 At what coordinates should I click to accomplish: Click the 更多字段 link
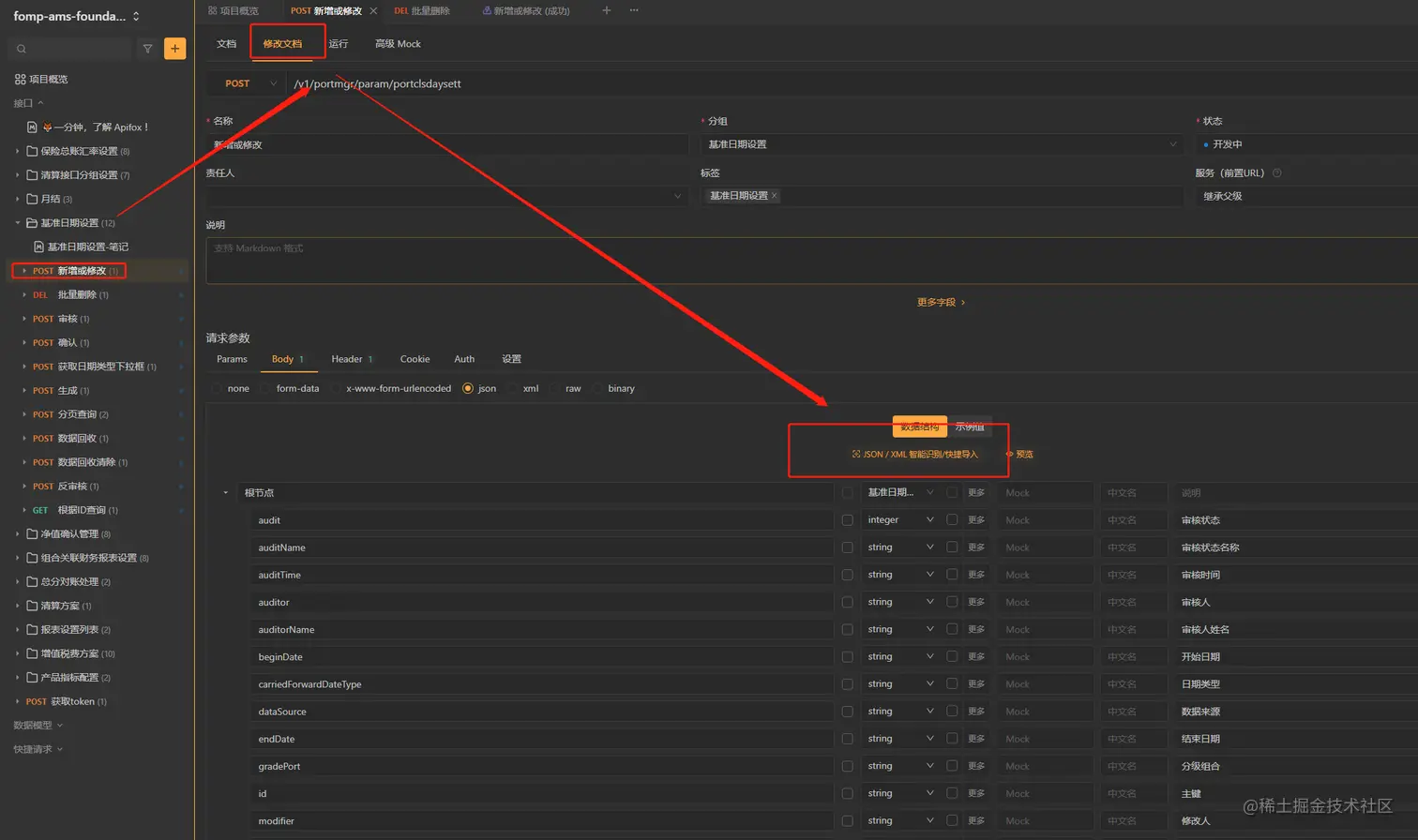941,303
